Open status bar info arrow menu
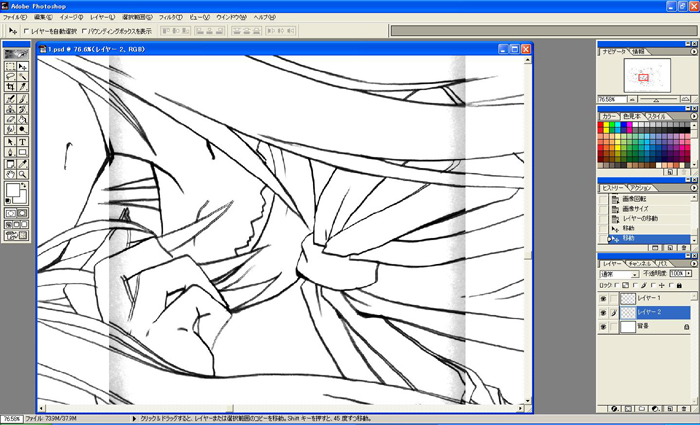The image size is (700, 425). coord(134,419)
